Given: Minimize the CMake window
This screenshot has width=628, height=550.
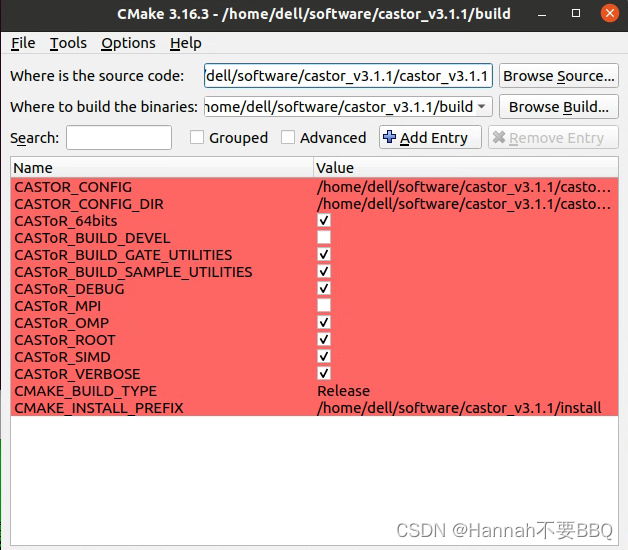Looking at the screenshot, I should 542,14.
